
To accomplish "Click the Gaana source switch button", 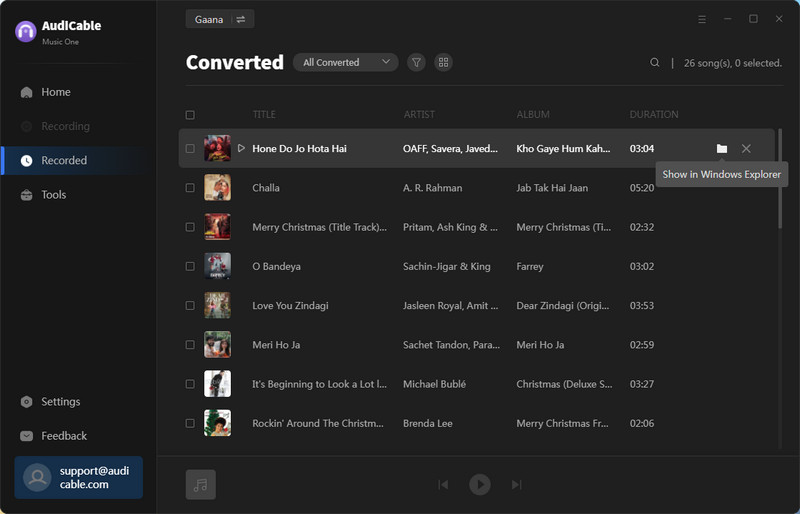I will point(220,19).
